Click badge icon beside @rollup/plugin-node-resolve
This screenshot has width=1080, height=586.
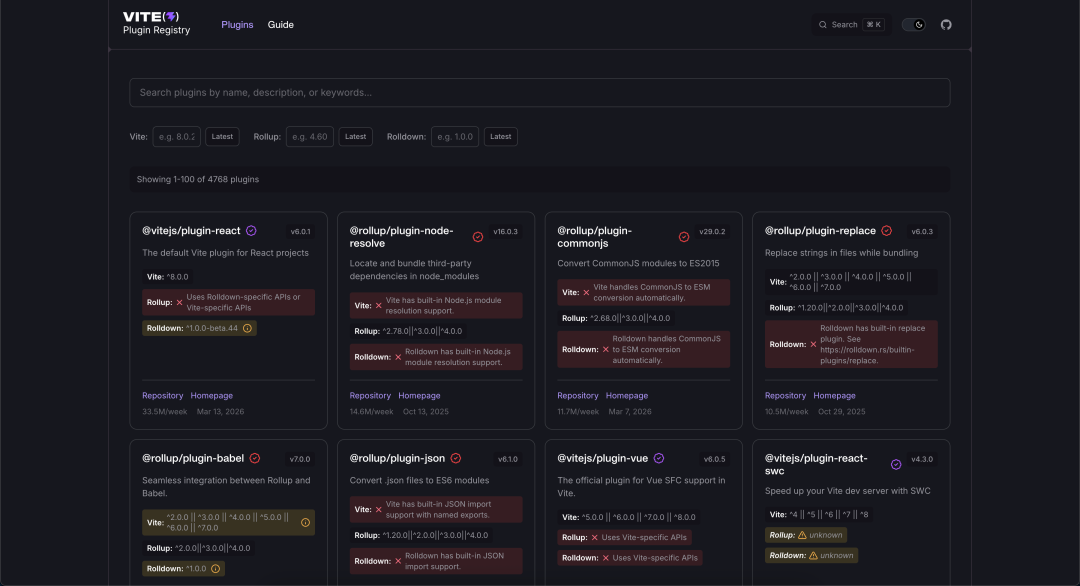(478, 237)
